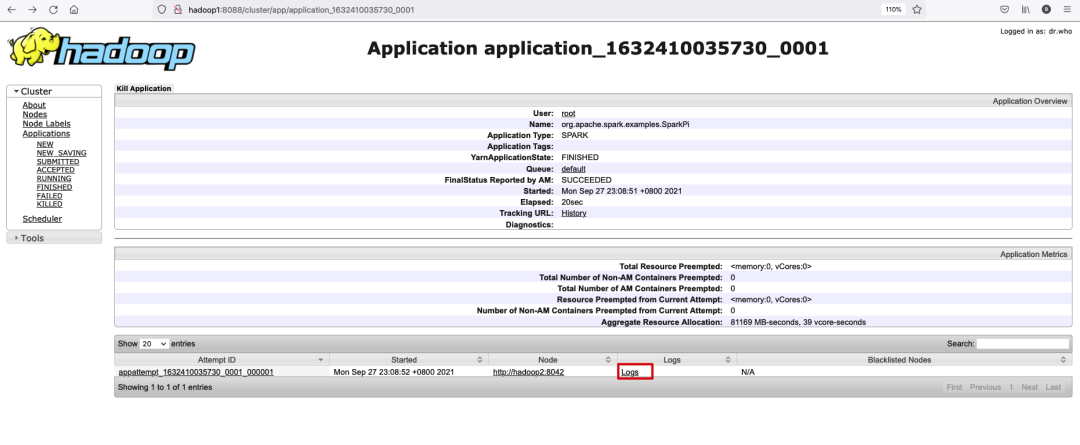Open the root user link

point(568,113)
